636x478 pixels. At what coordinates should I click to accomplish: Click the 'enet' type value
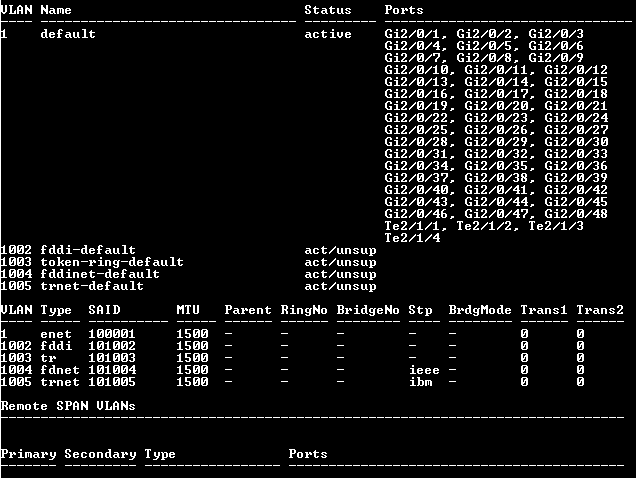56,334
